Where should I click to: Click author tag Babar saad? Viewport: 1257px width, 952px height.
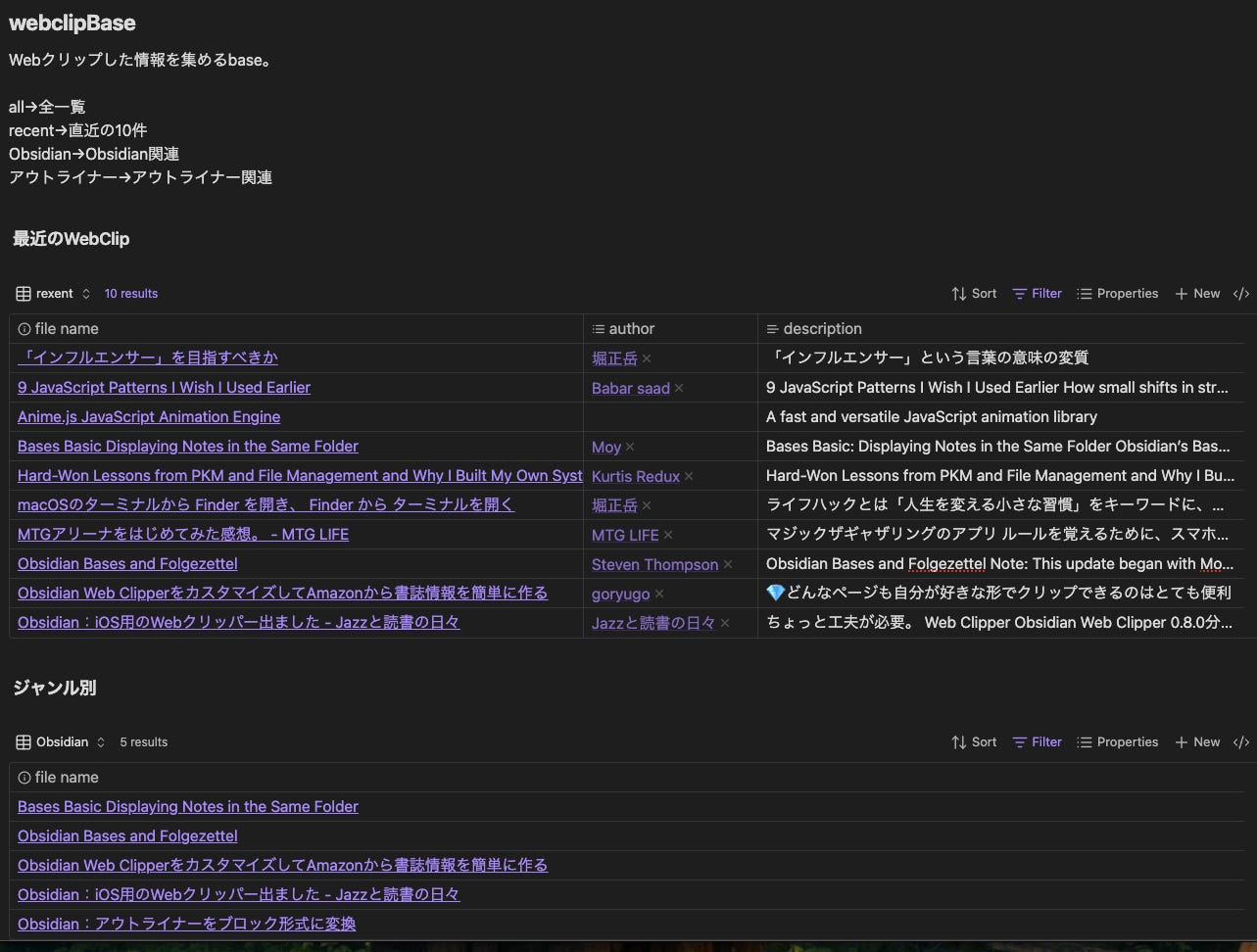631,388
